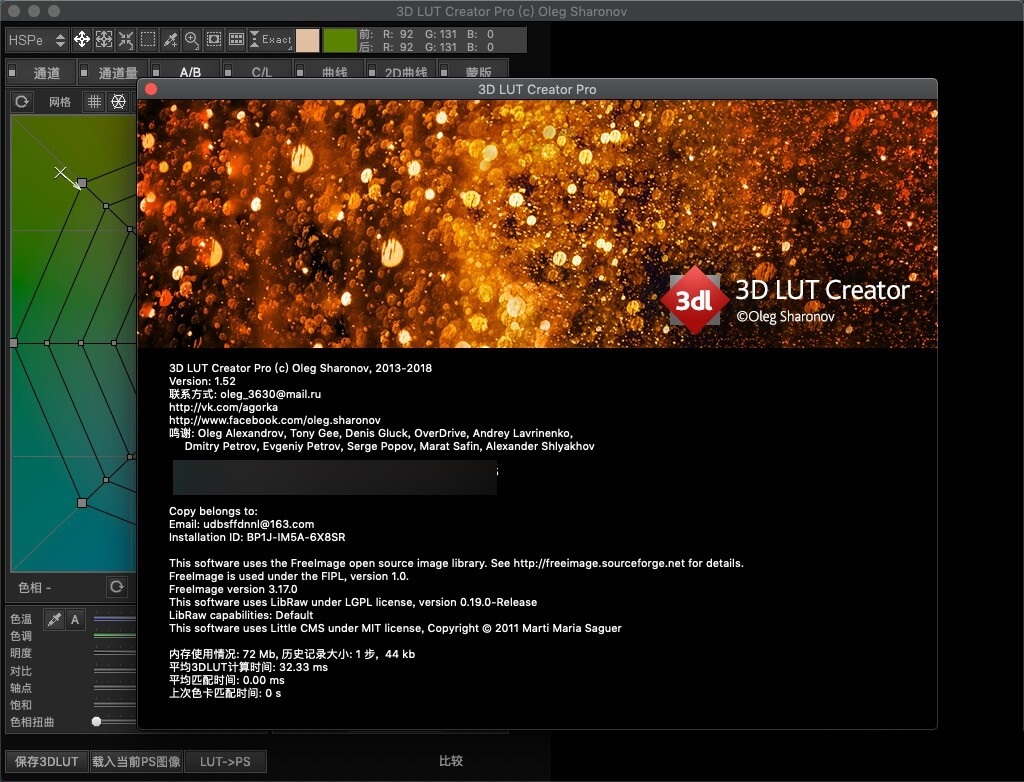Click the eyedropper color picker tool
1024x782 pixels.
[170, 40]
